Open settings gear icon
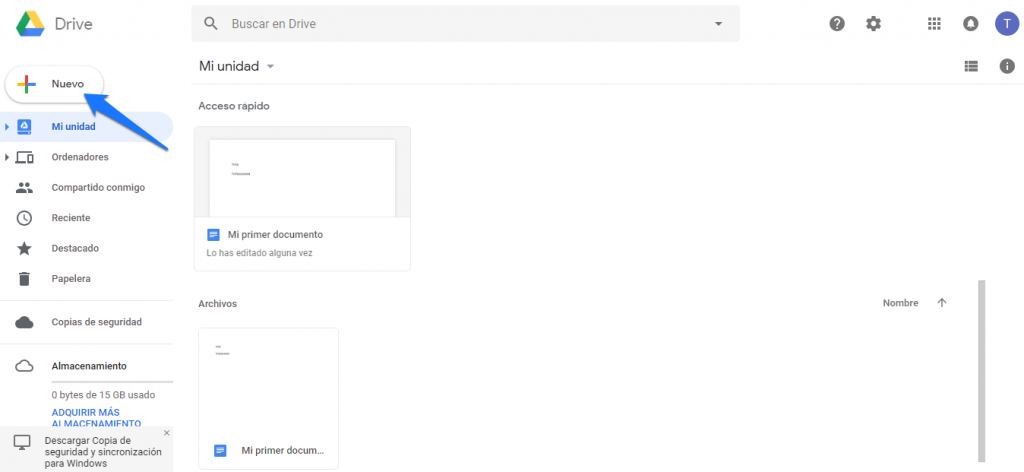Screen dimensions: 1024x472 873,24
